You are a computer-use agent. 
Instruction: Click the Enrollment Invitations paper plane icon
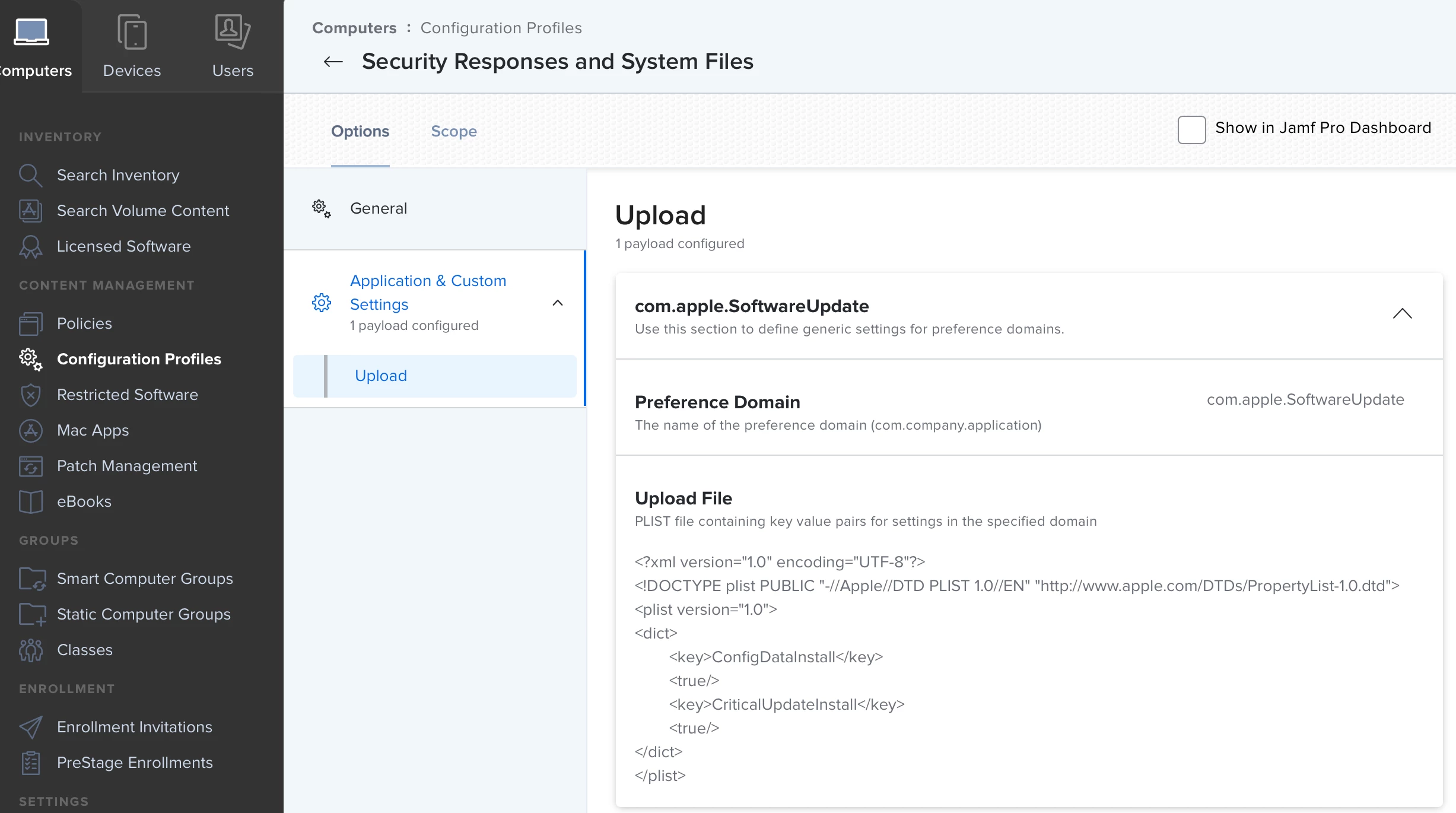click(30, 728)
